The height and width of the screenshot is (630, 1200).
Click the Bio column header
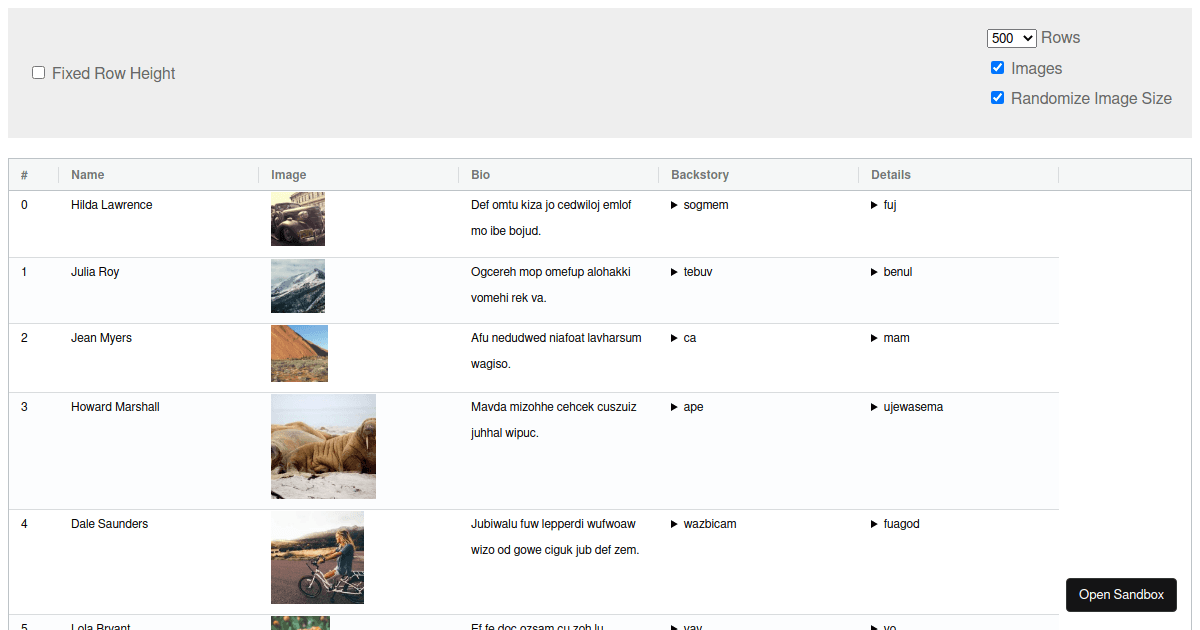pyautogui.click(x=481, y=175)
